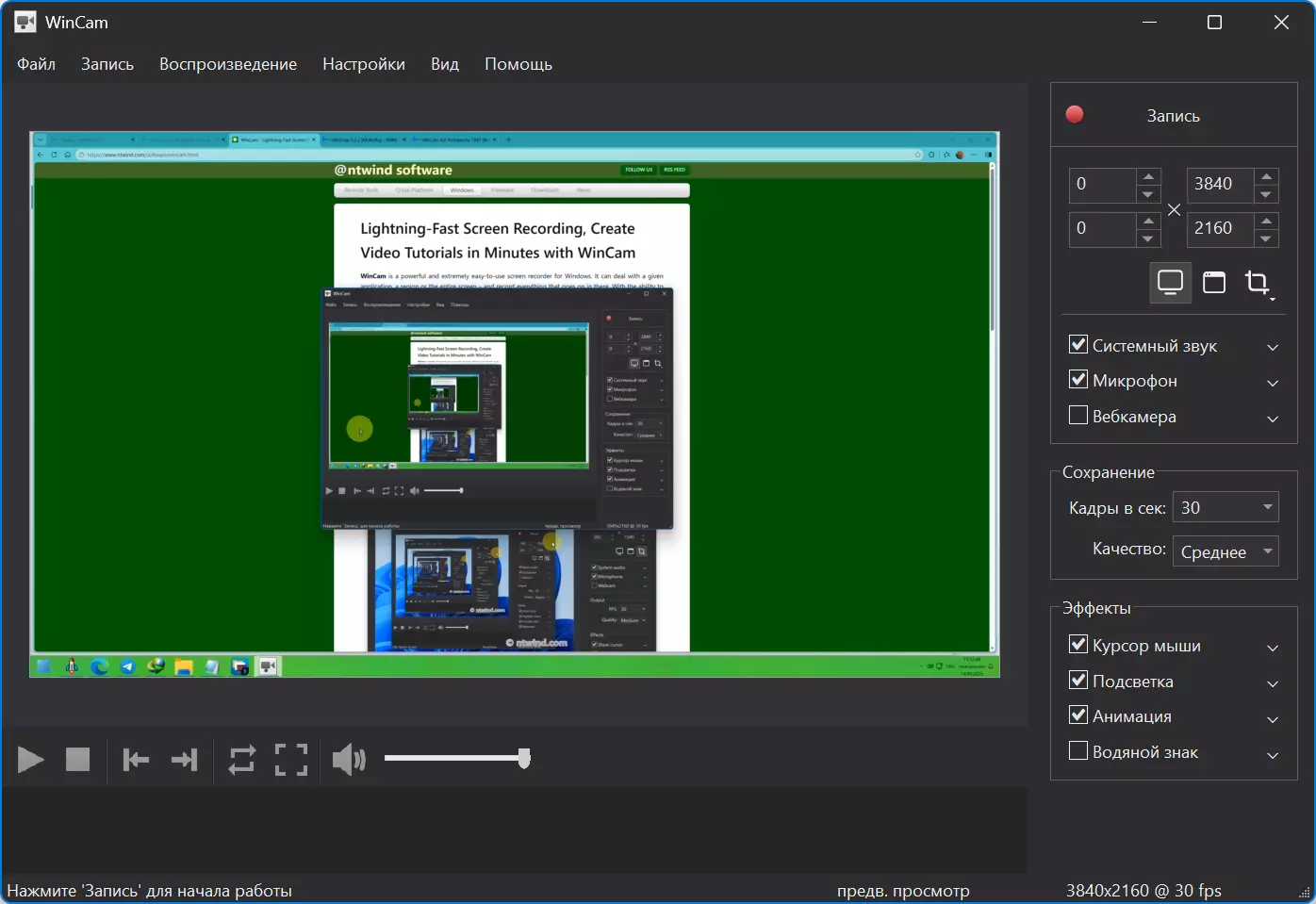This screenshot has height=904, width=1316.
Task: Click the "Эффекты" group label
Action: point(1096,608)
